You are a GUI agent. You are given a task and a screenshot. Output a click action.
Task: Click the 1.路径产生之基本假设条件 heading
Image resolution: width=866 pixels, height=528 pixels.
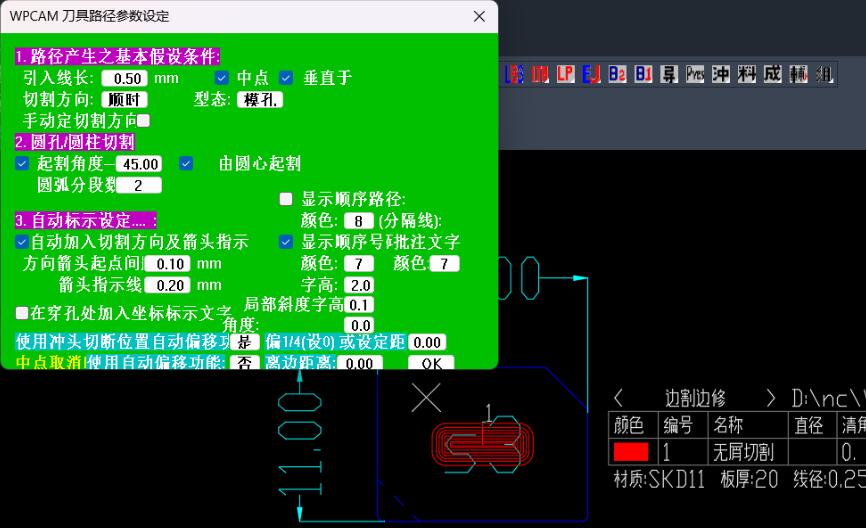tap(118, 56)
